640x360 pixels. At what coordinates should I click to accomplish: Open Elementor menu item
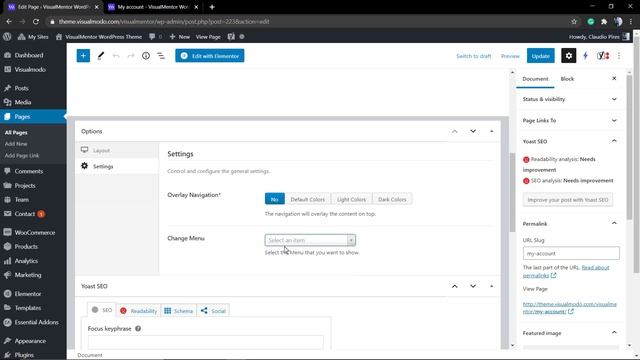[x=28, y=294]
